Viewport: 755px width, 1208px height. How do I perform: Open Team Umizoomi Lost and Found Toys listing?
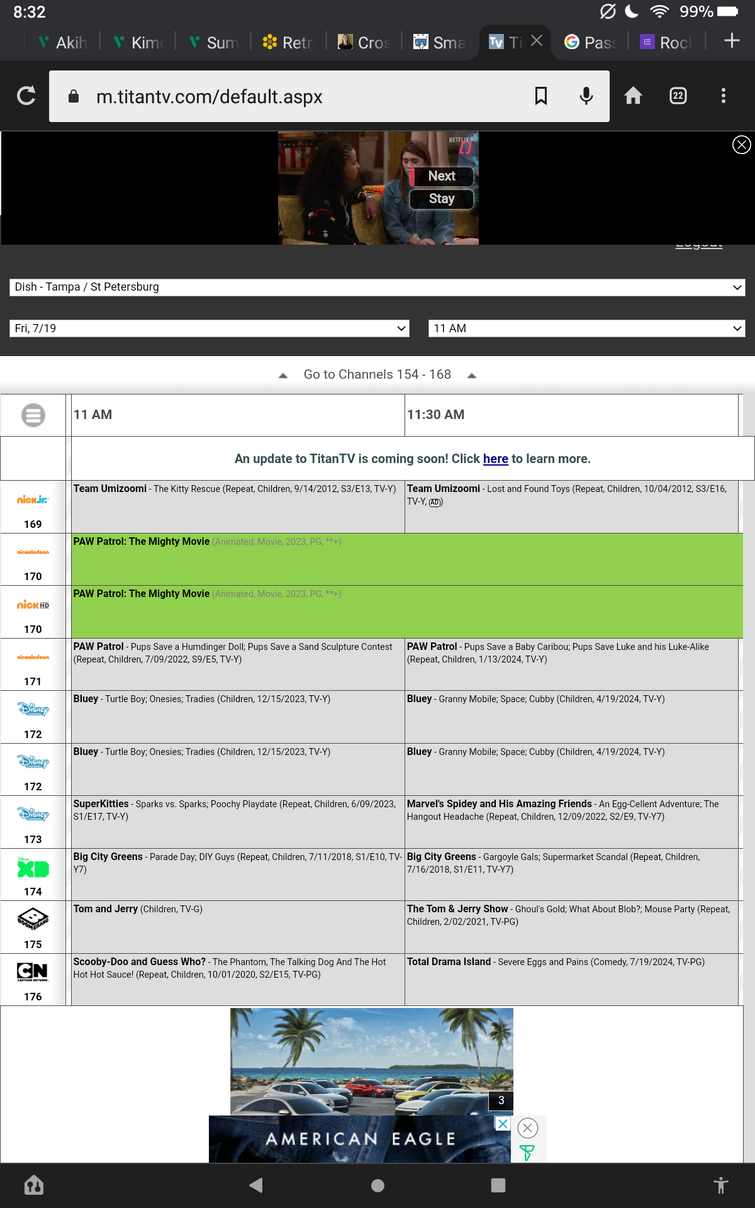coord(573,507)
